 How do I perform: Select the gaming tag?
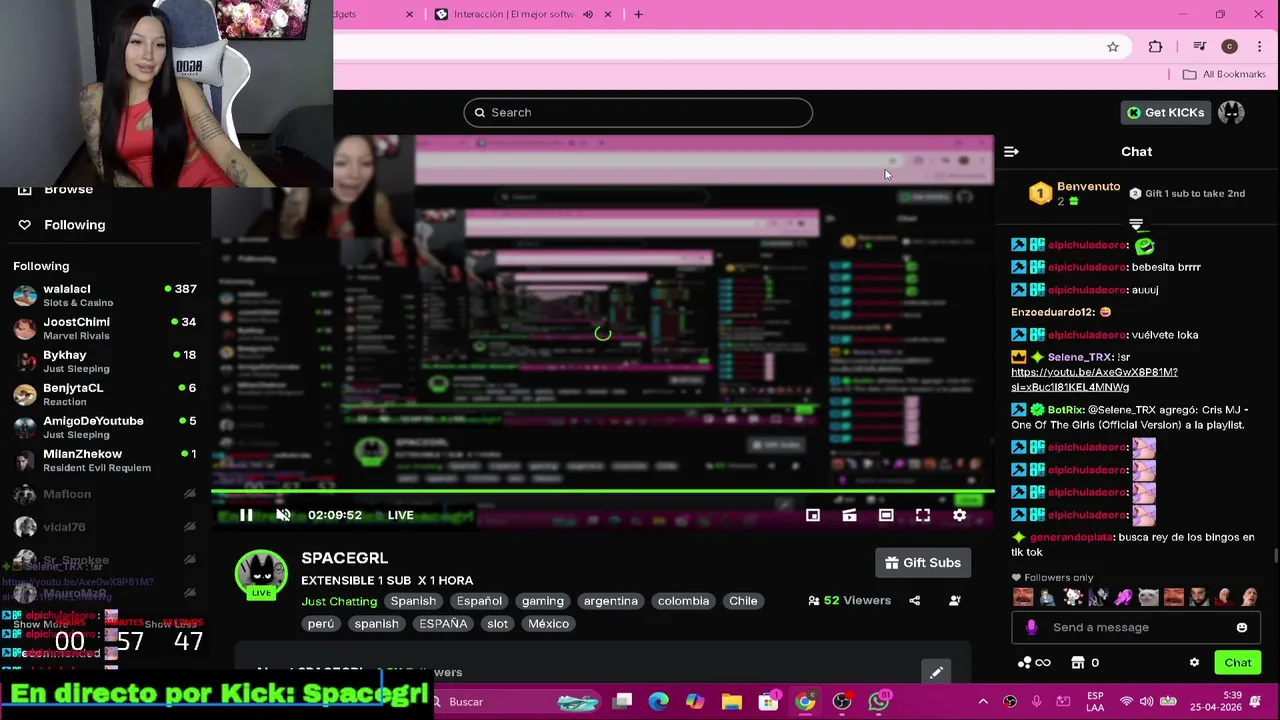[x=543, y=601]
